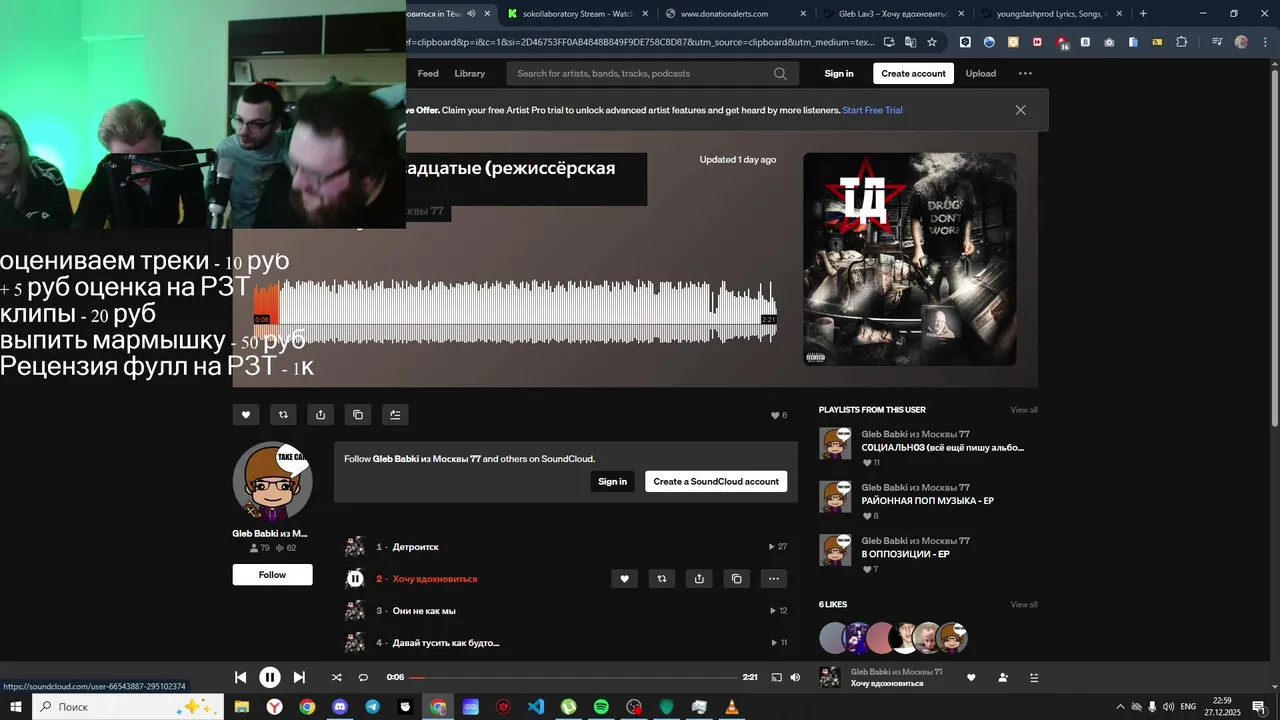The image size is (1280, 720).
Task: Open the В ОППОЗИЦИИ - EP playlist
Action: (906, 554)
